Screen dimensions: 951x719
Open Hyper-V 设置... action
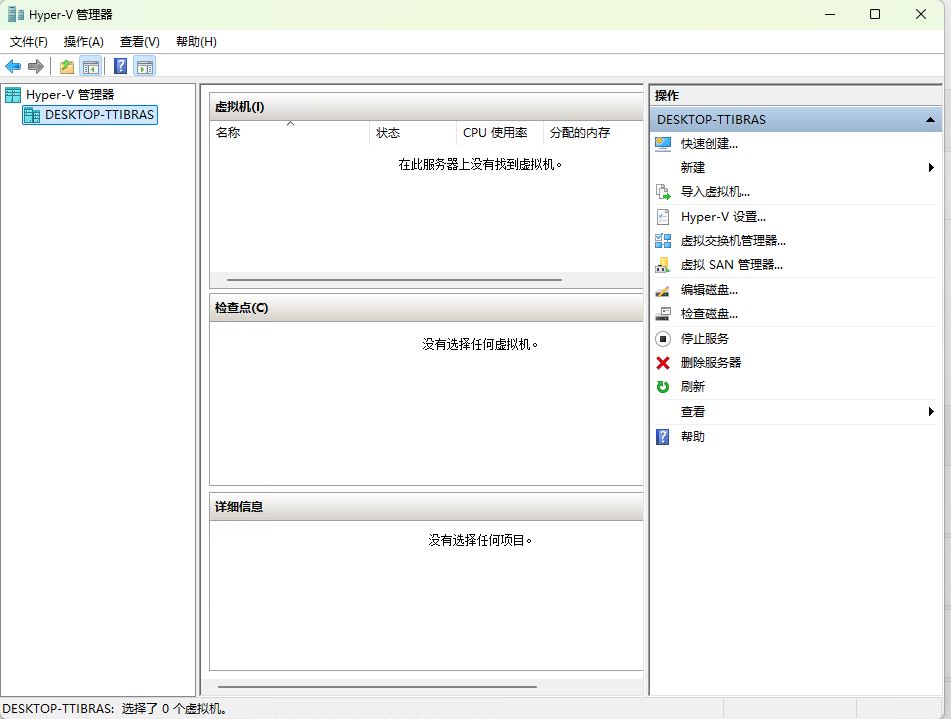[x=723, y=217]
